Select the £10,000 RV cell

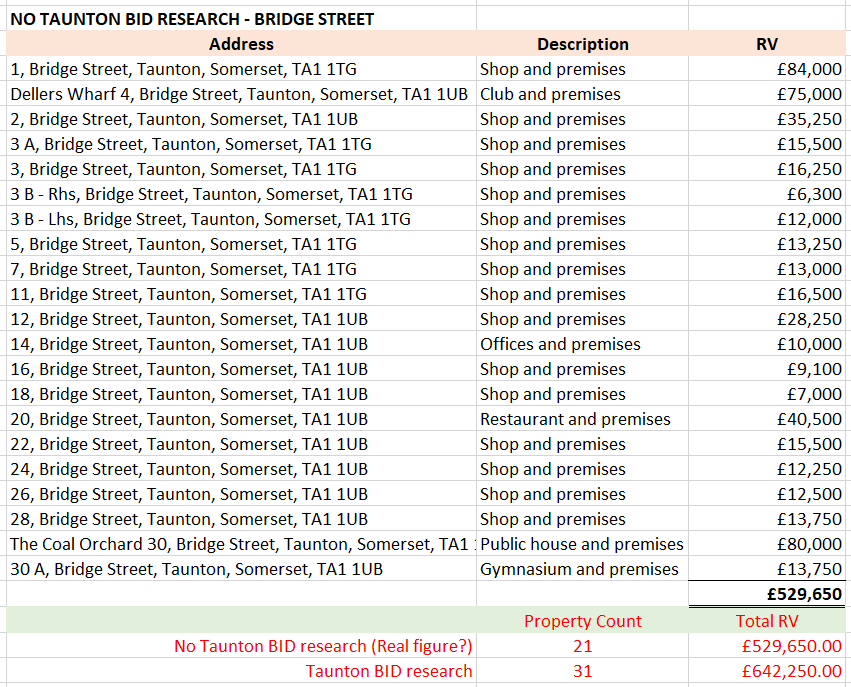click(767, 344)
